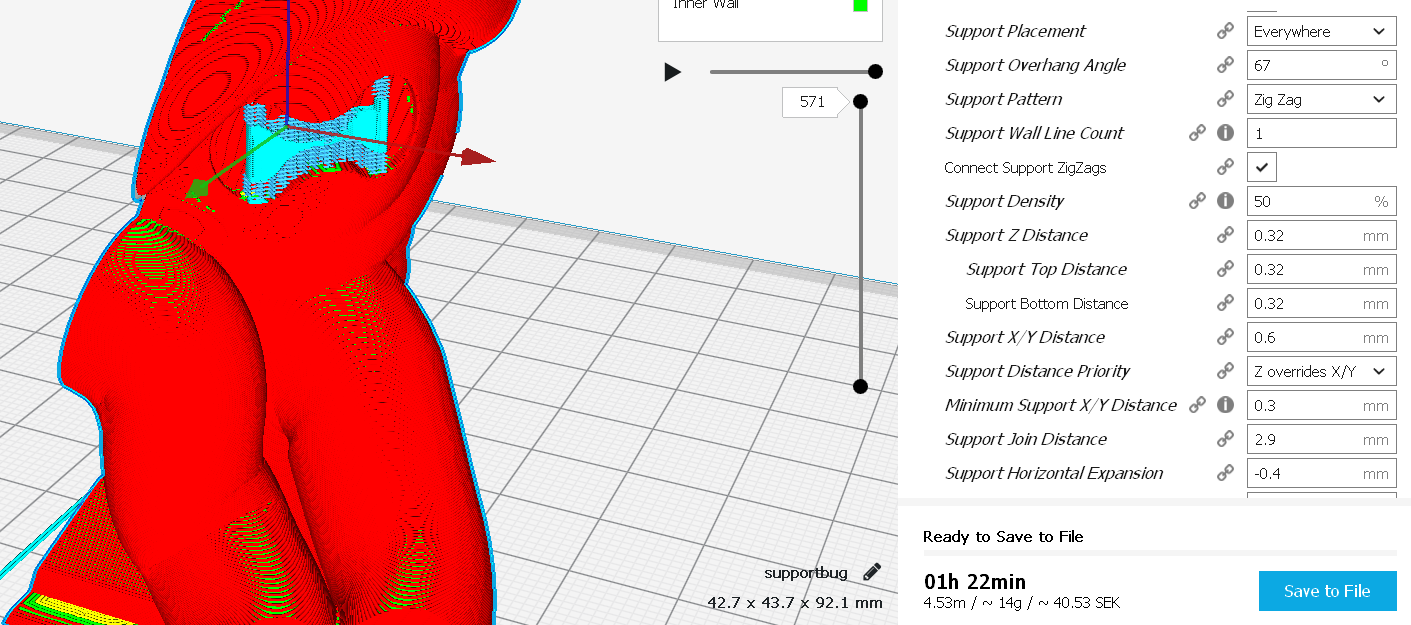Play the layer simulation
This screenshot has height=625, width=1411.
click(672, 72)
